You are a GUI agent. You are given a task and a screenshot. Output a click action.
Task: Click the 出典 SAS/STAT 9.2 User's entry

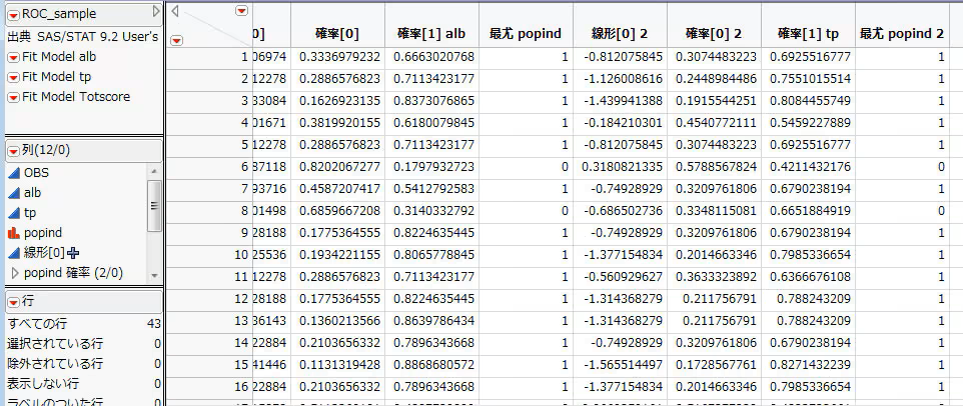83,37
